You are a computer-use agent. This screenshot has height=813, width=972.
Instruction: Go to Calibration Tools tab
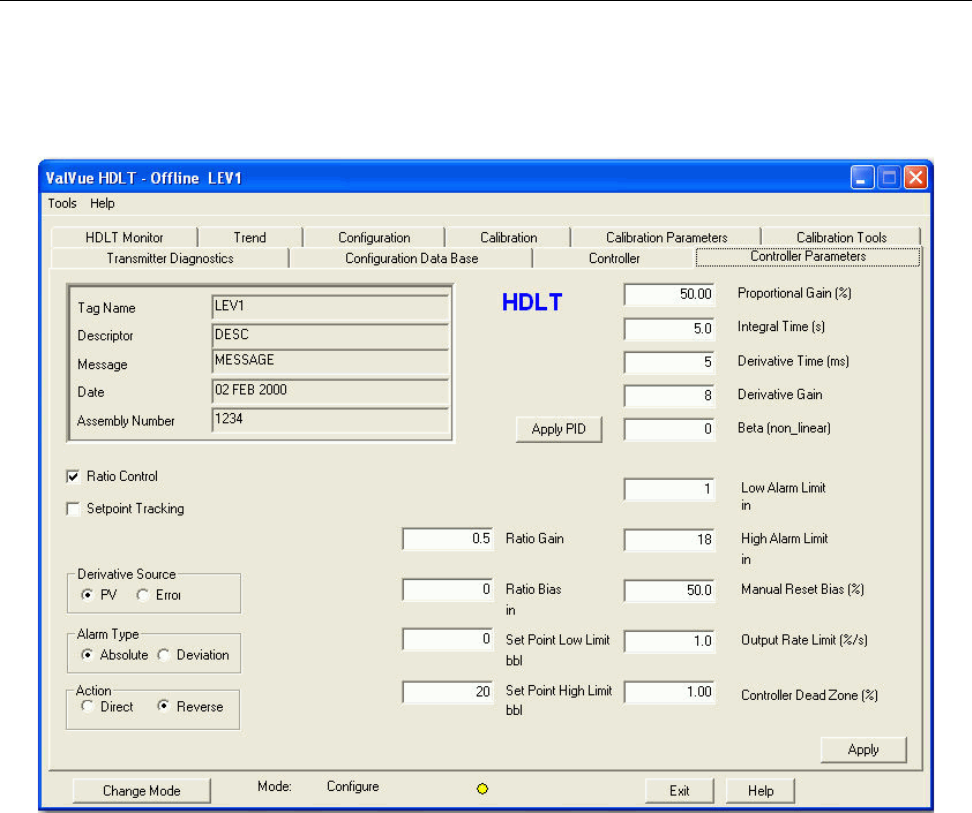click(x=841, y=237)
